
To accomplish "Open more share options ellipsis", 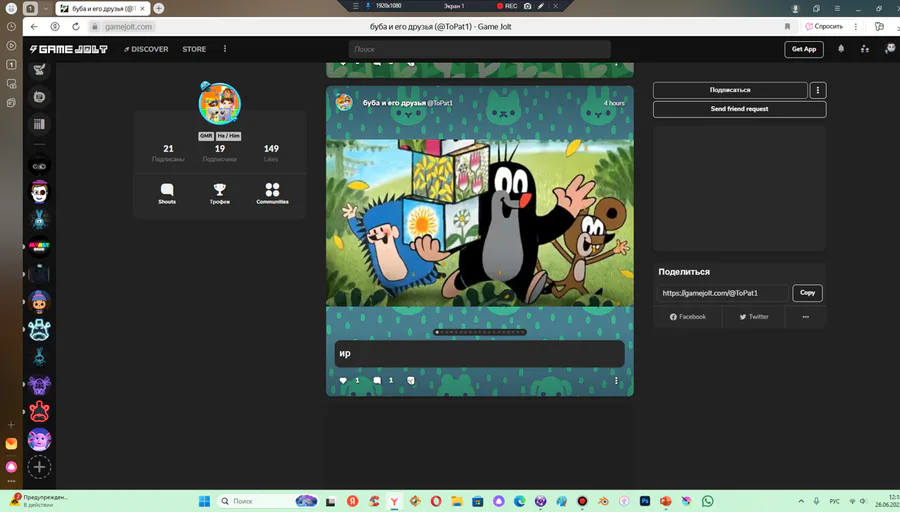I will tap(805, 317).
